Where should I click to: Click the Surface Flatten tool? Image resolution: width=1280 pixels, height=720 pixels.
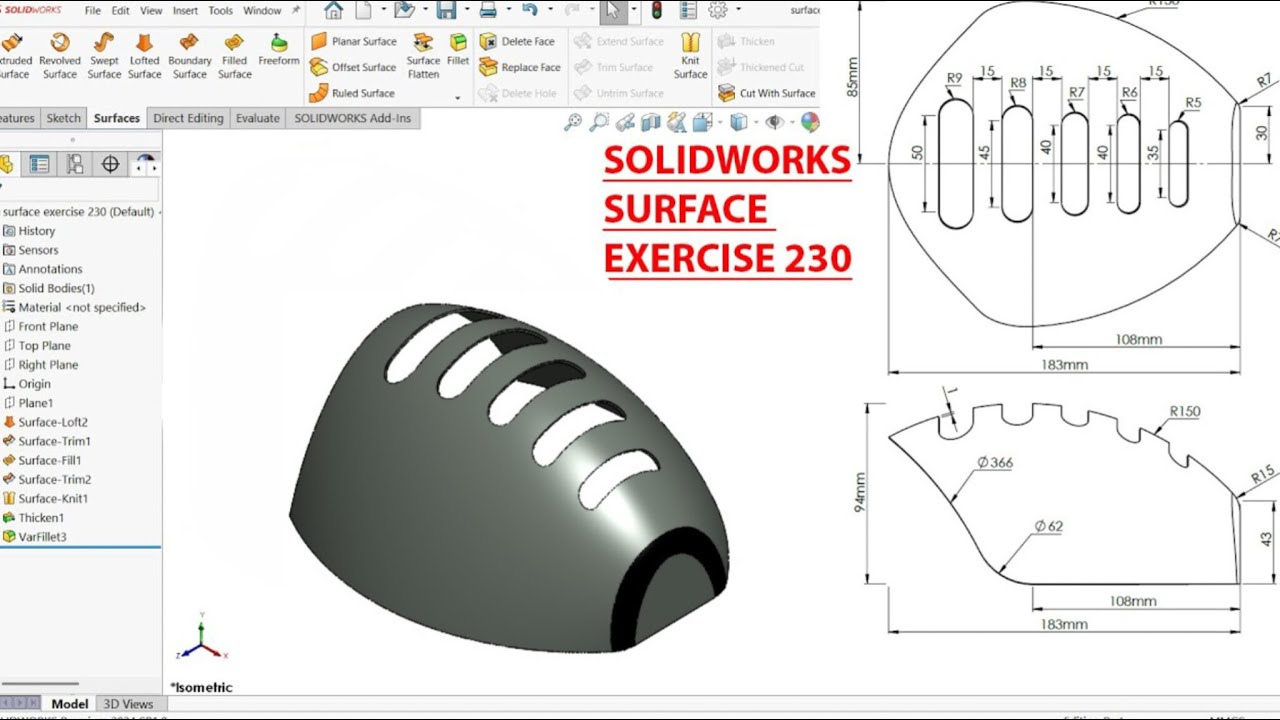(423, 56)
